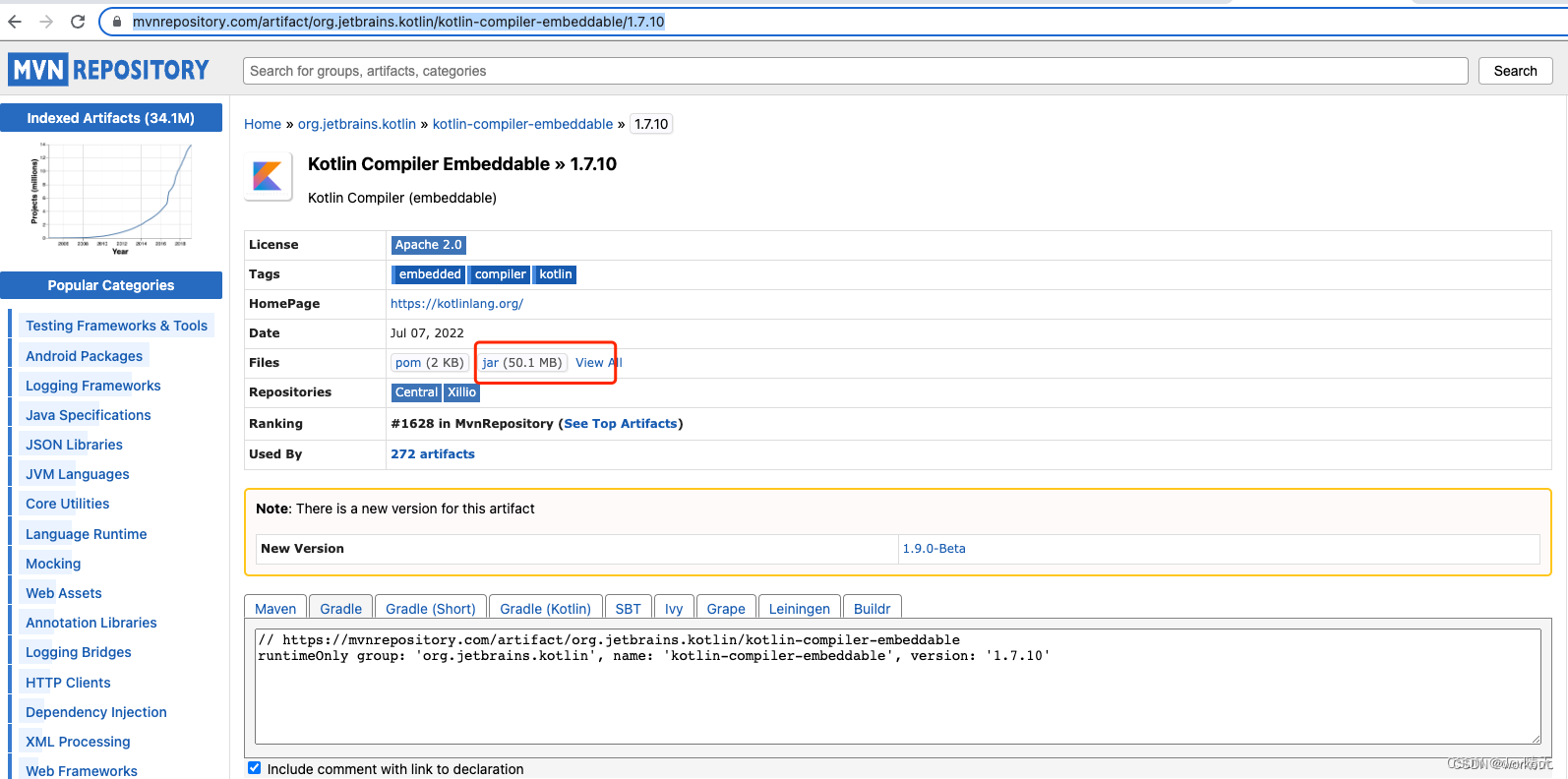
Task: Go to Home breadcrumb link
Action: [x=263, y=124]
